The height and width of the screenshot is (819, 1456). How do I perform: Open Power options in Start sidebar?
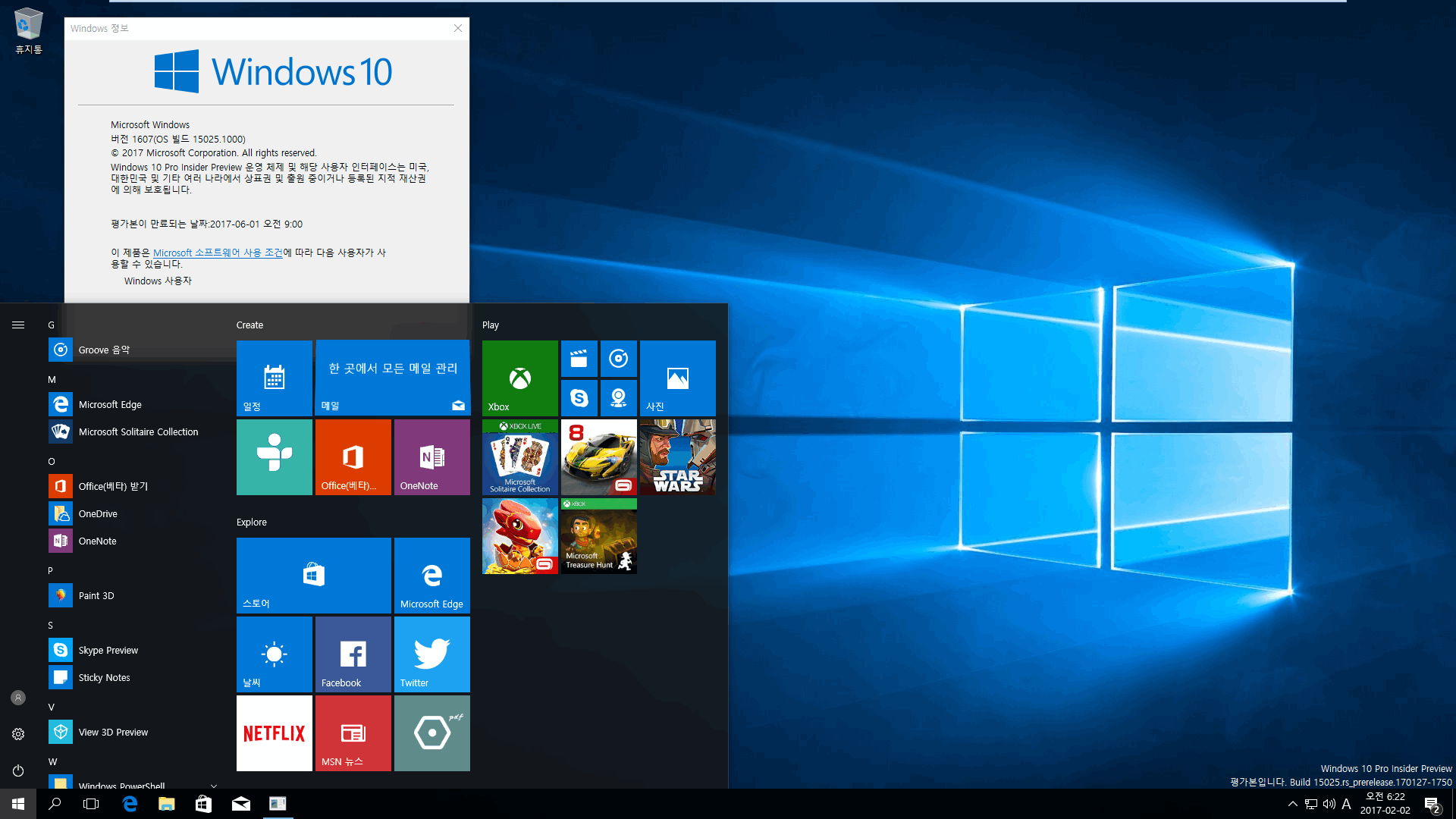18,770
